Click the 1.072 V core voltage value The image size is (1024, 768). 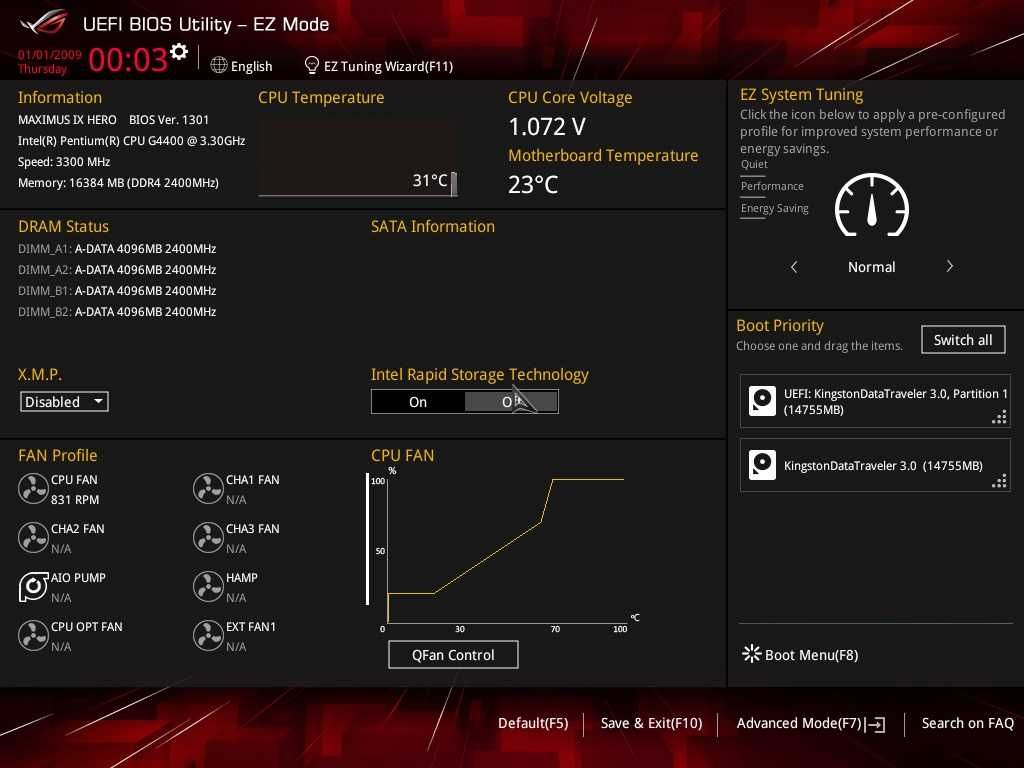point(547,127)
